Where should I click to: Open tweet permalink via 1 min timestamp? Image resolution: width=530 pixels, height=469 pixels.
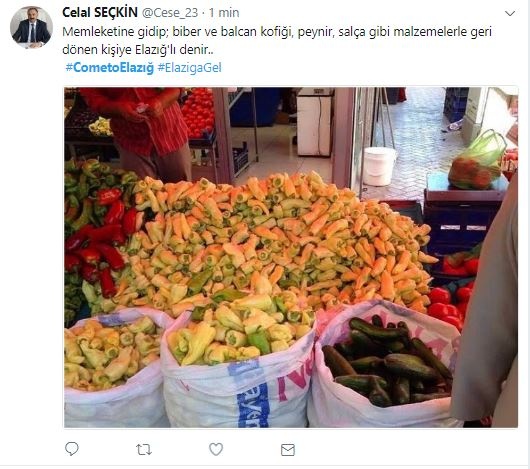pos(224,13)
